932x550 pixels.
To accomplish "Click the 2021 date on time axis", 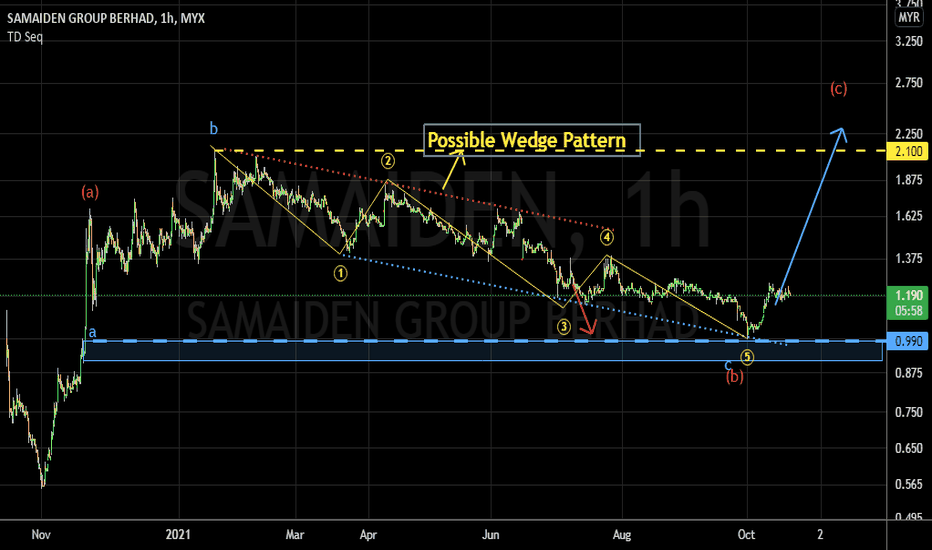I will click(178, 535).
